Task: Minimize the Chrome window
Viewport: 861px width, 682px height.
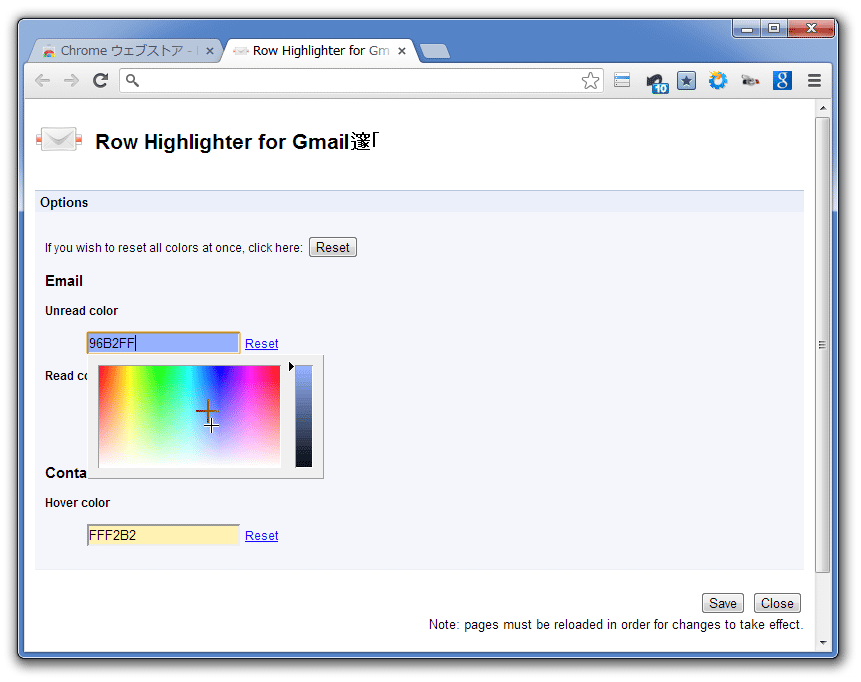Action: point(746,29)
